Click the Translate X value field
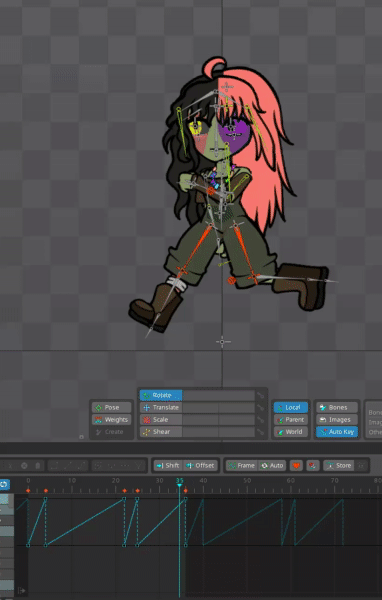The height and width of the screenshot is (600, 382). pos(201,407)
